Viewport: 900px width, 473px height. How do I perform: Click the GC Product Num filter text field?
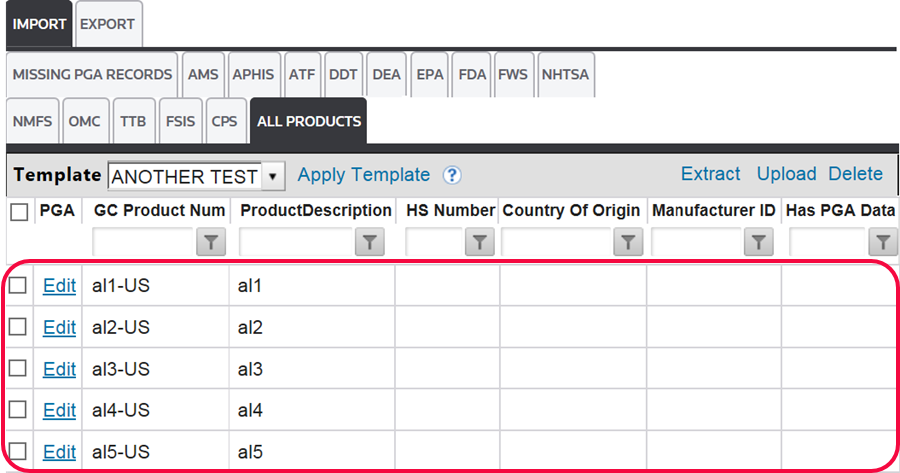coord(142,241)
